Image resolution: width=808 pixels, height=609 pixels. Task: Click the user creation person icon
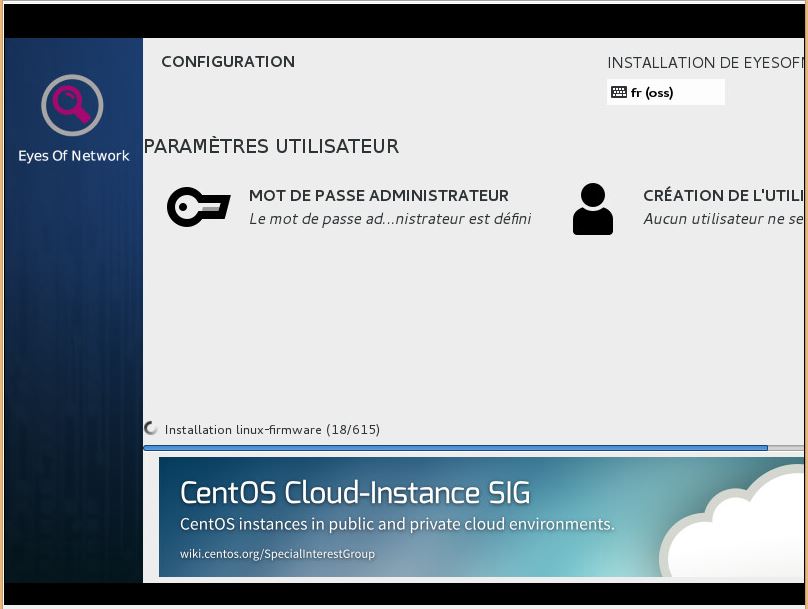click(x=593, y=209)
